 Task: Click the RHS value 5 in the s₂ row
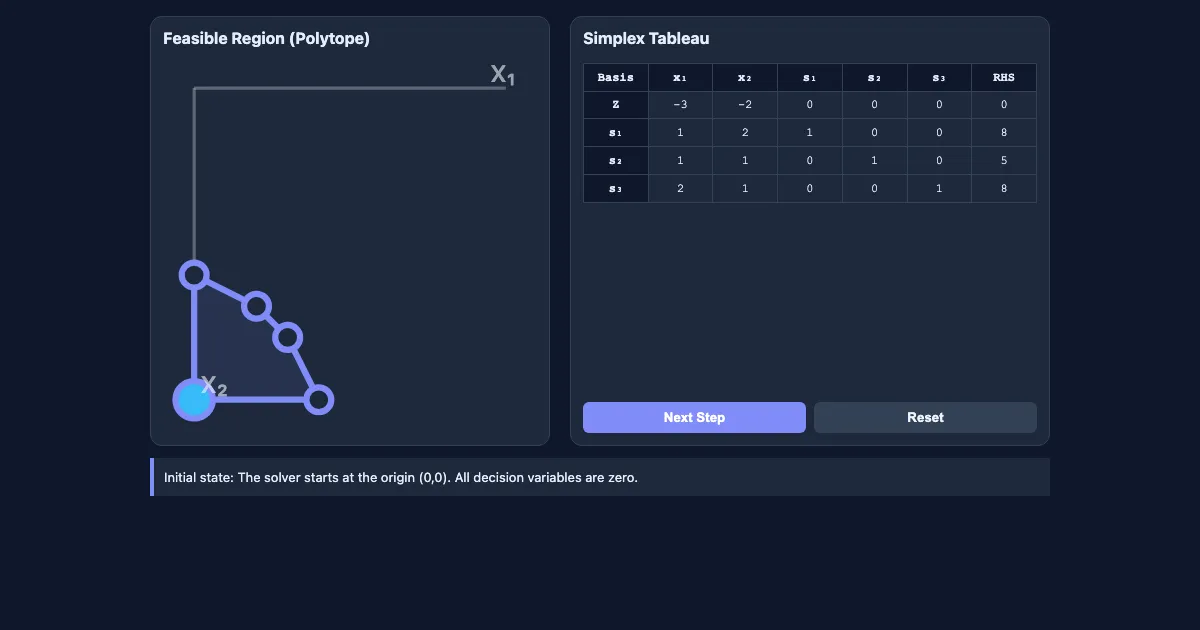point(1004,161)
